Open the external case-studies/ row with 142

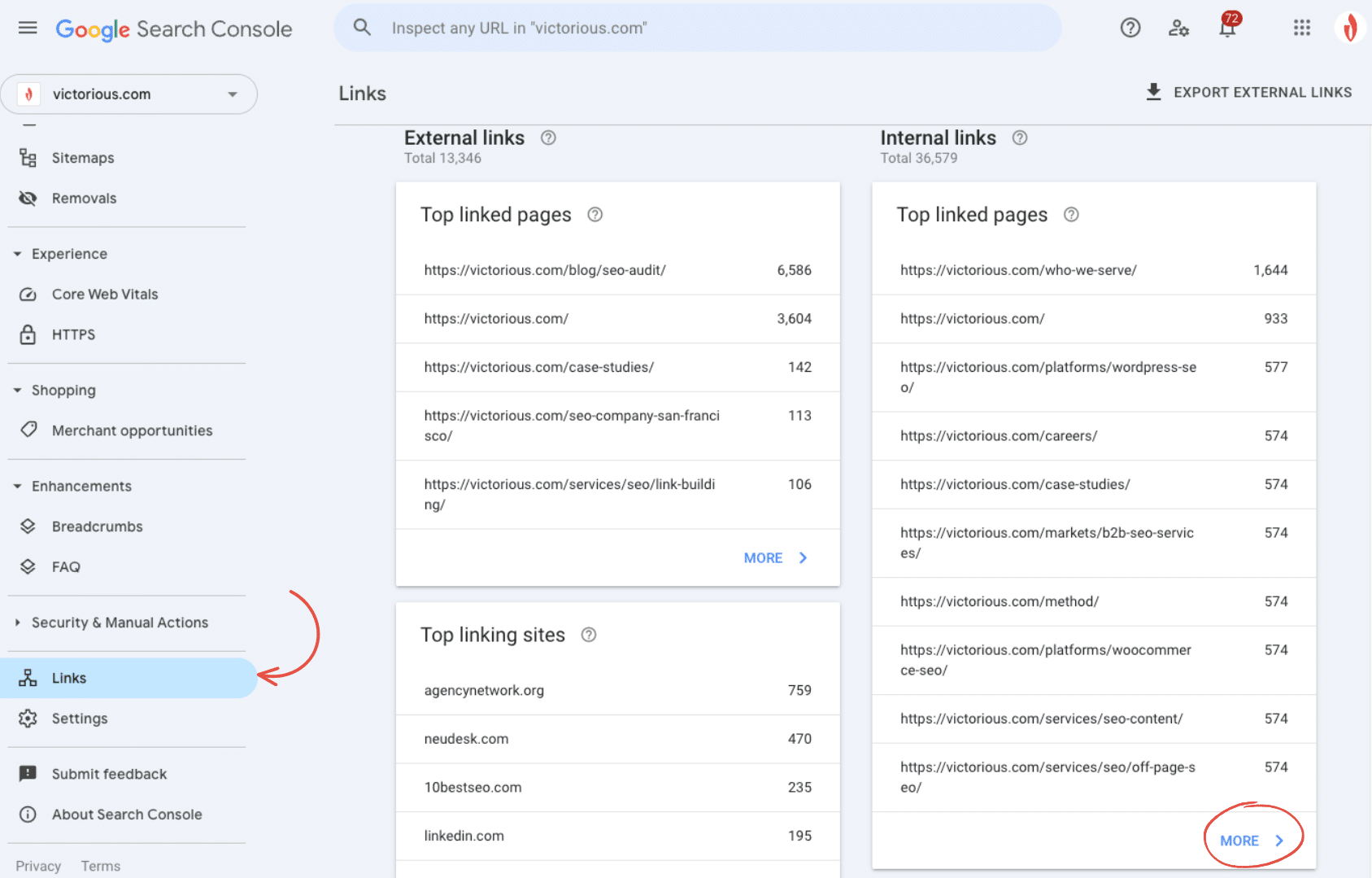(x=617, y=367)
